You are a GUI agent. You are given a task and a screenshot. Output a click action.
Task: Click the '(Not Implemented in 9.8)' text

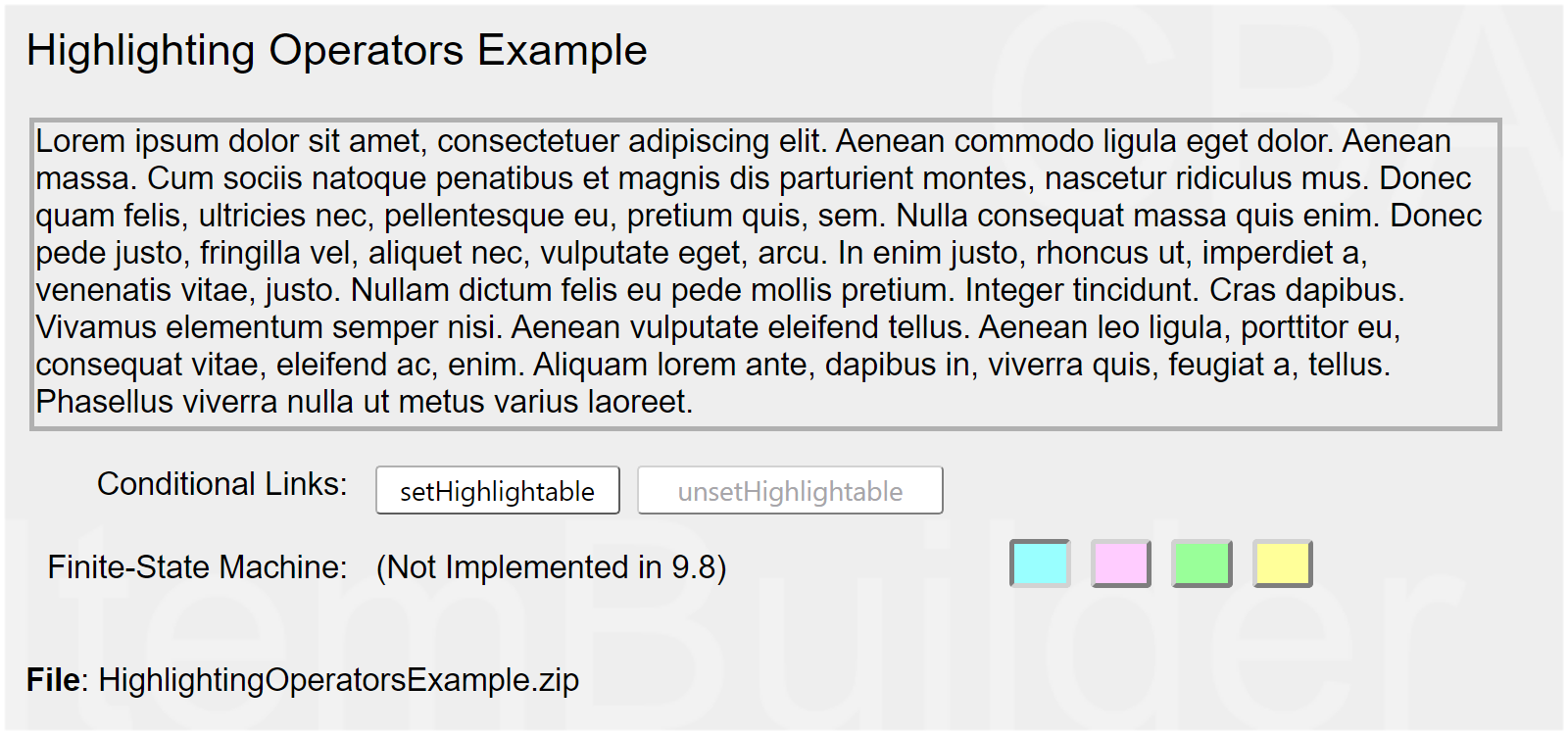[551, 567]
